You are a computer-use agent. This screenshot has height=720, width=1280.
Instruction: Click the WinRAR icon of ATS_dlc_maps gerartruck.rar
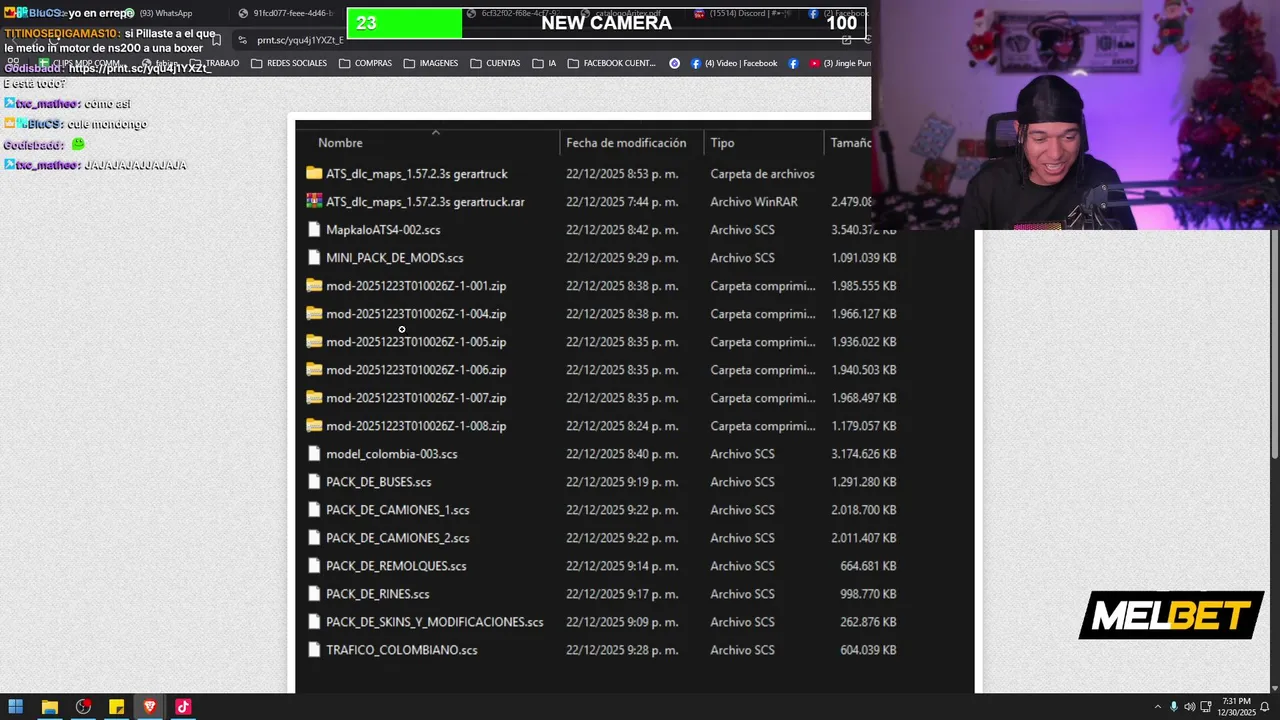(x=314, y=201)
